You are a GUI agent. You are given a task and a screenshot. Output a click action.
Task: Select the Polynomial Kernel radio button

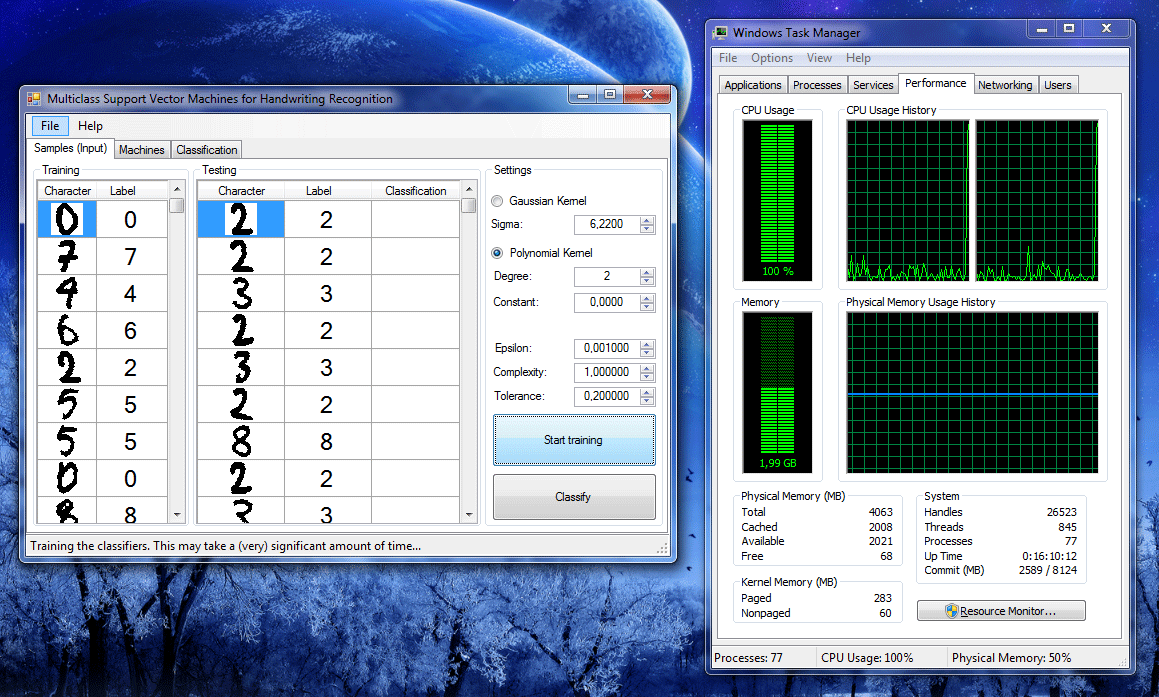pos(497,253)
